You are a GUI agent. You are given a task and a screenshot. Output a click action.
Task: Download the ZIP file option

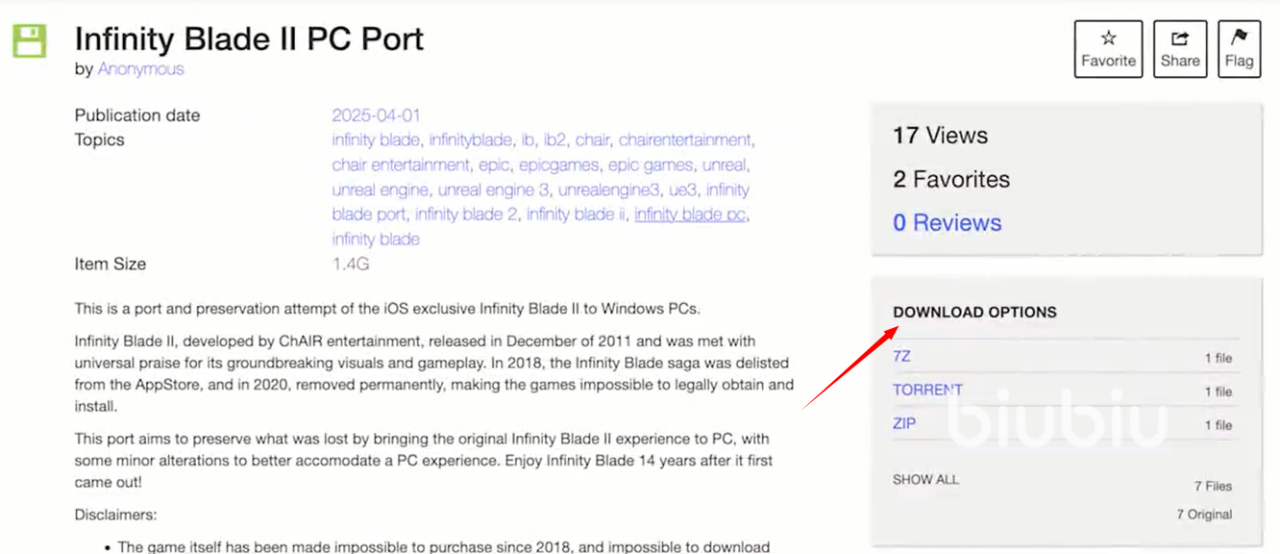[904, 424]
